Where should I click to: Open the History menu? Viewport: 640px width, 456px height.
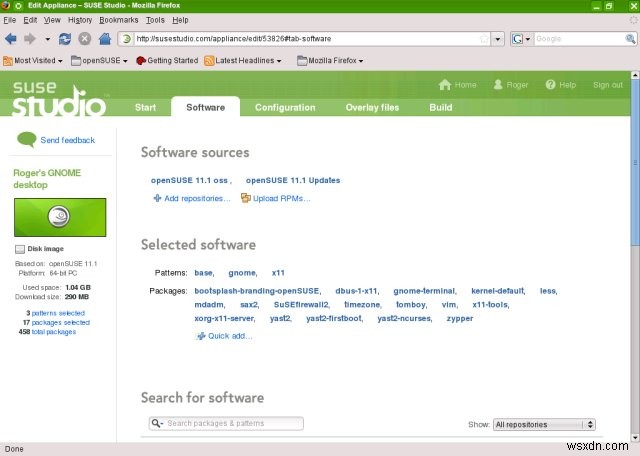(x=80, y=20)
